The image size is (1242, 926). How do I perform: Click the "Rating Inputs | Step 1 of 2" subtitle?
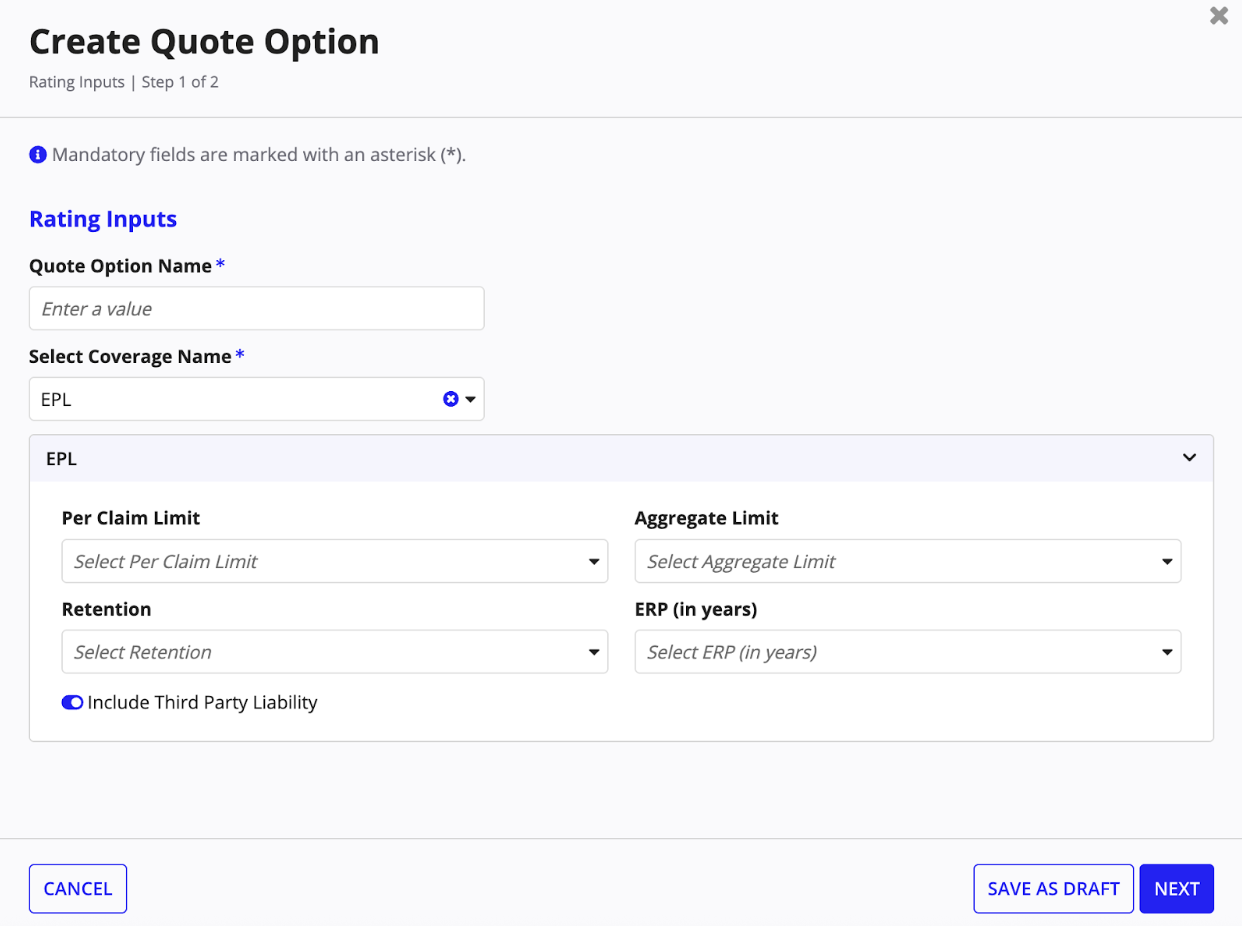[124, 82]
